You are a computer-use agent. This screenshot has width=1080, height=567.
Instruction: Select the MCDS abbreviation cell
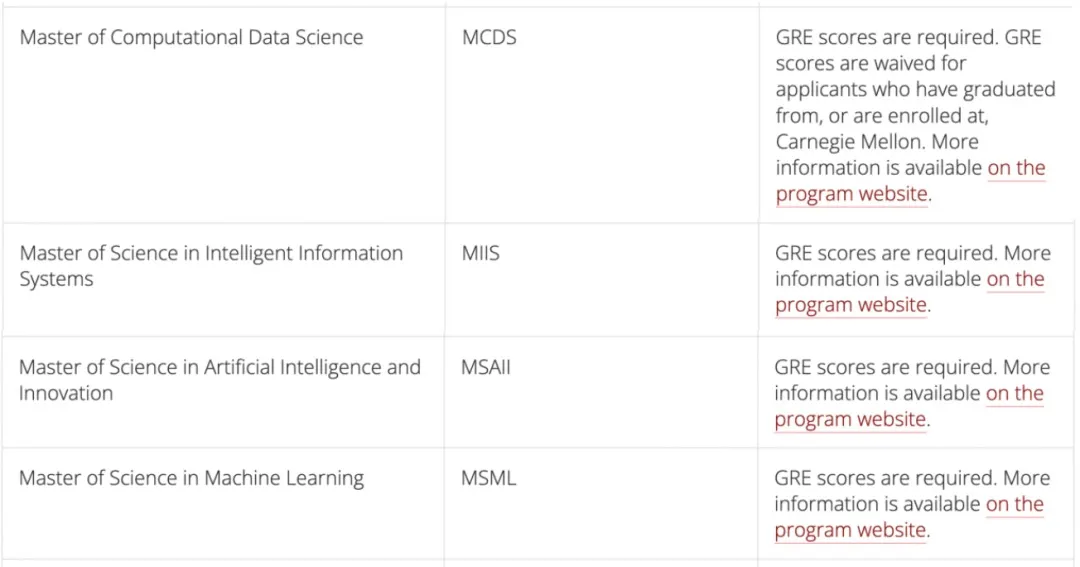[489, 38]
